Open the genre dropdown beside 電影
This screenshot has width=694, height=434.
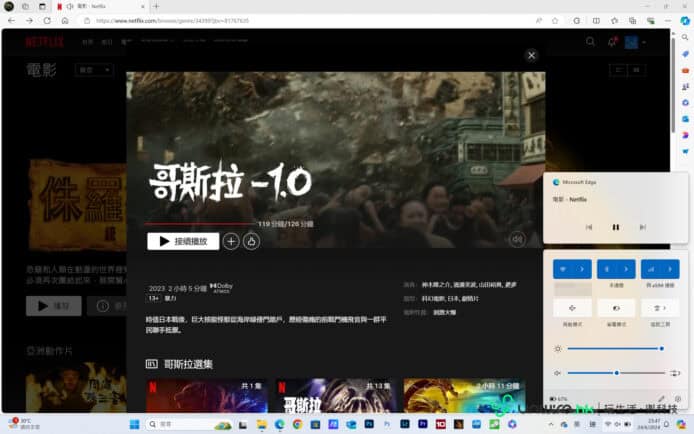point(94,70)
